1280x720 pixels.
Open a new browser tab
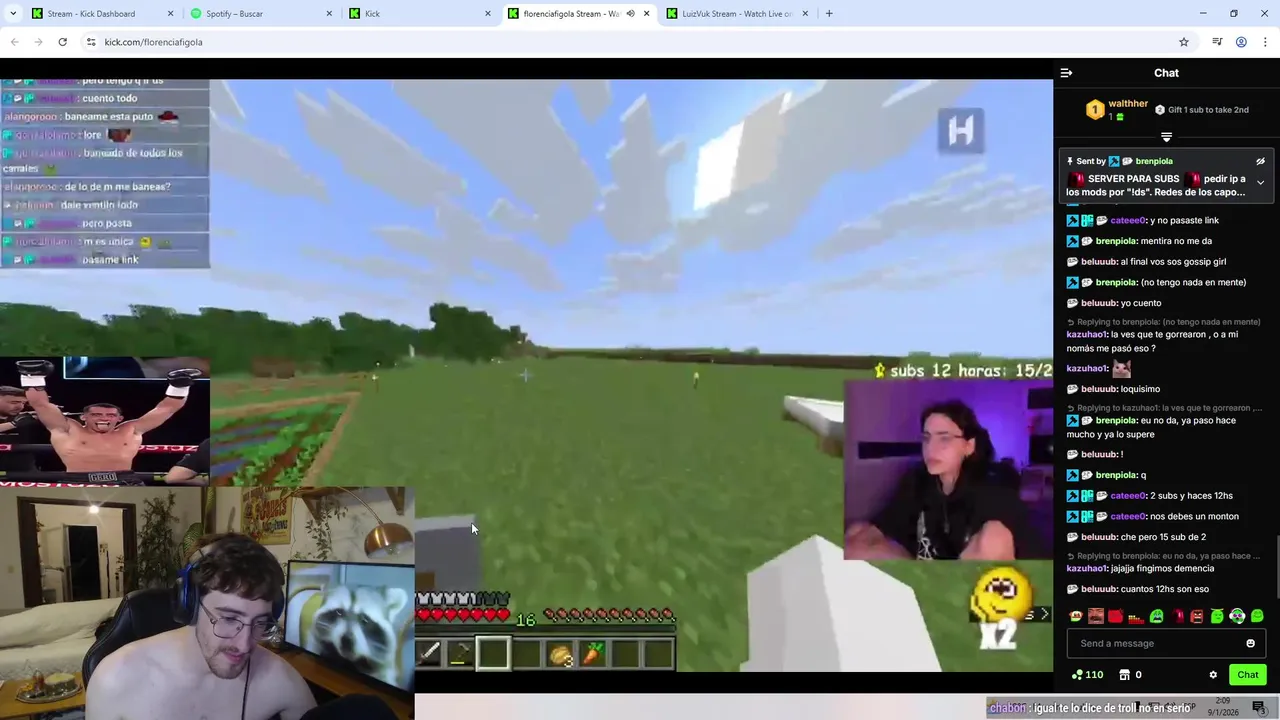(829, 14)
